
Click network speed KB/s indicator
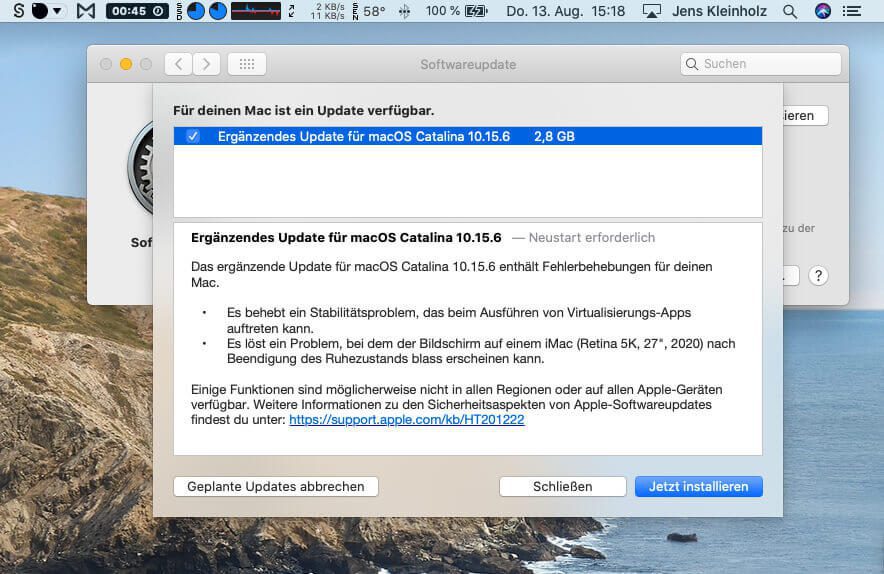click(327, 11)
